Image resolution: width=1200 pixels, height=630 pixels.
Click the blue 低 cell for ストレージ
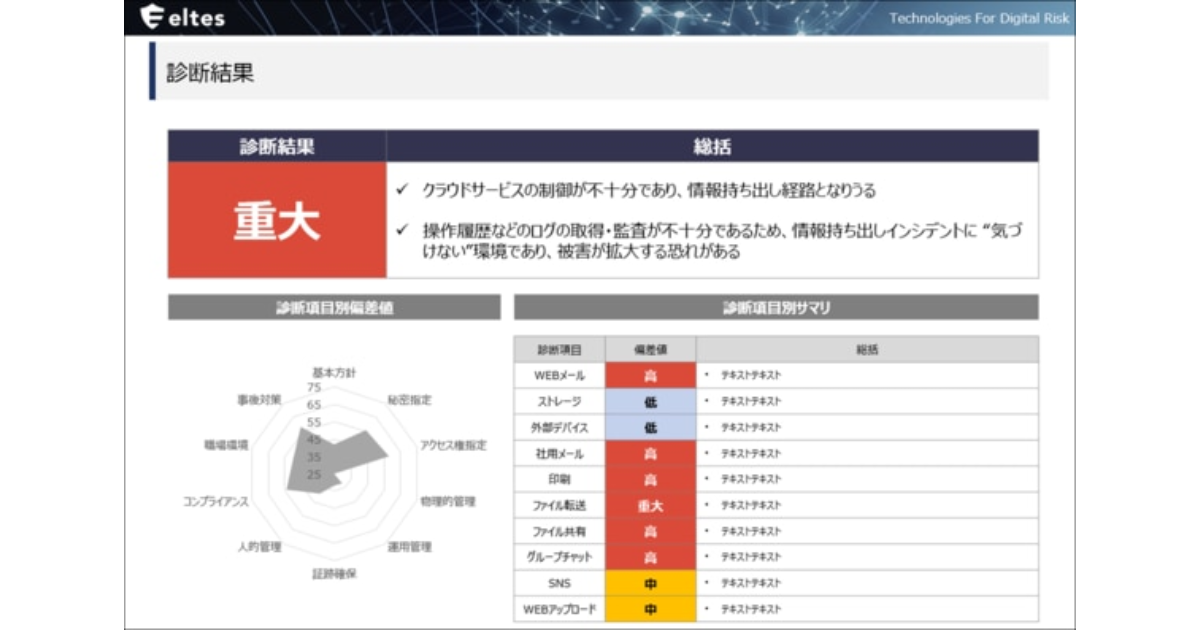coord(650,402)
